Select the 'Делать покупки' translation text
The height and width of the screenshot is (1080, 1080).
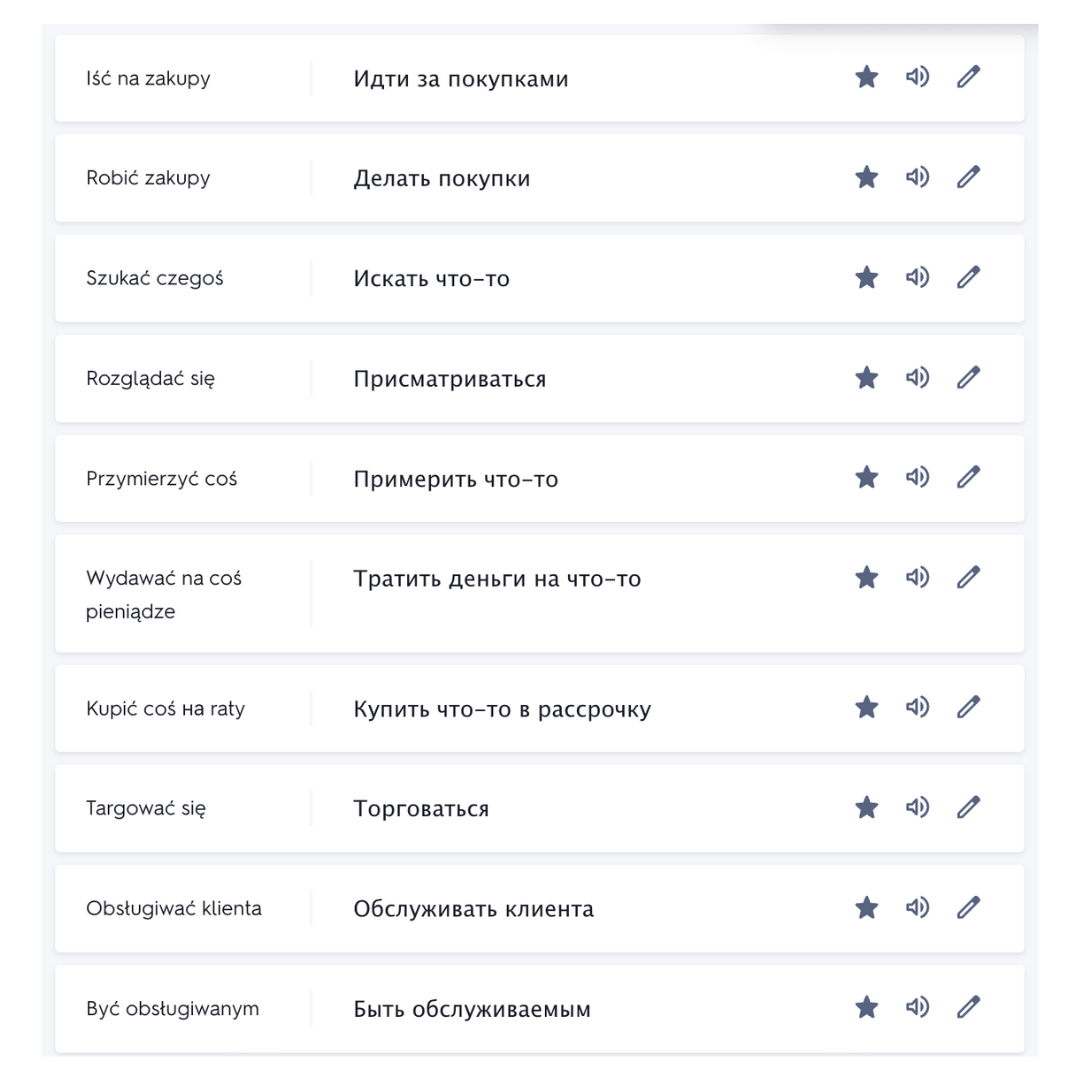click(x=442, y=178)
